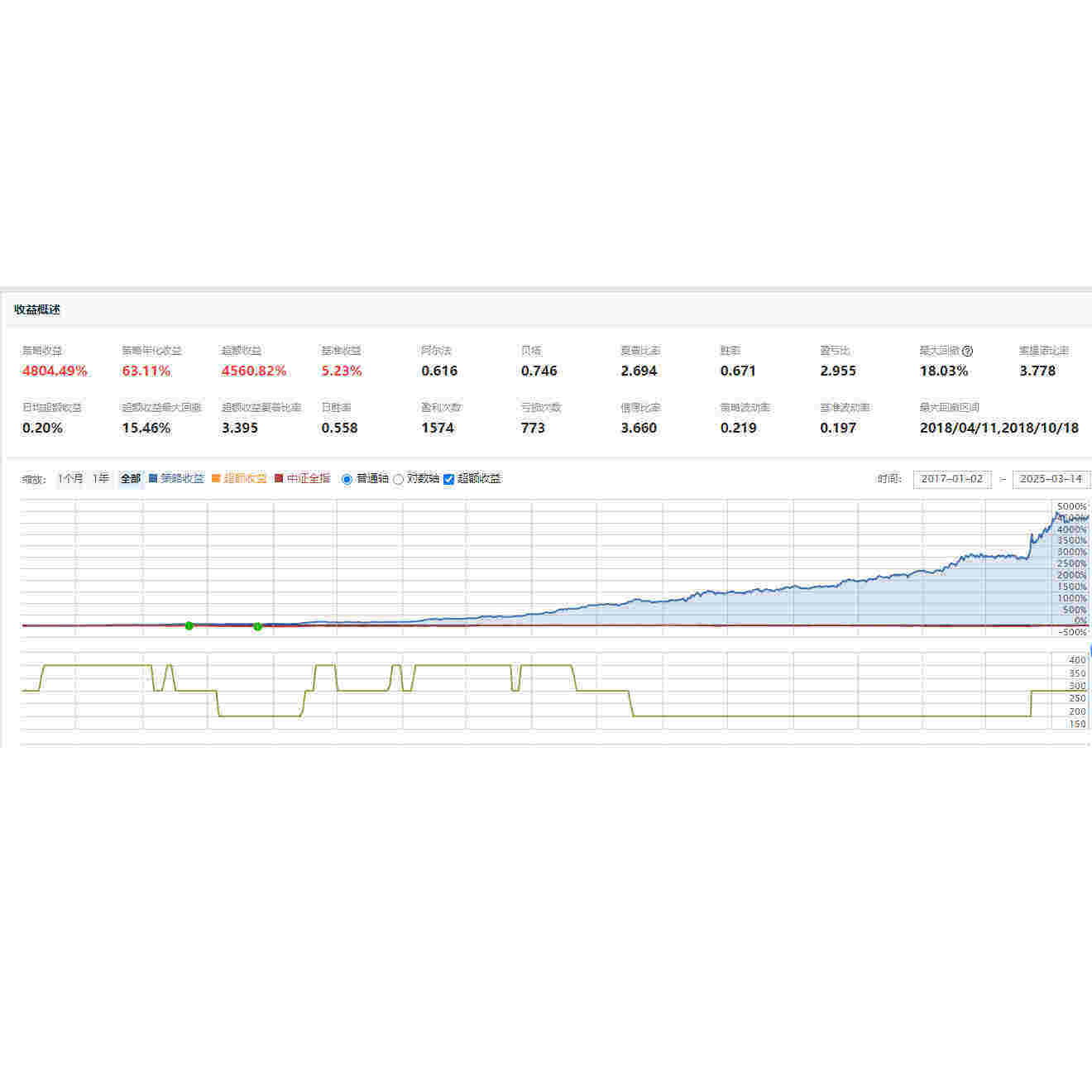Screen dimensions: 1092x1092
Task: Toggle the blue 策略收益 legend series
Action: tap(176, 478)
